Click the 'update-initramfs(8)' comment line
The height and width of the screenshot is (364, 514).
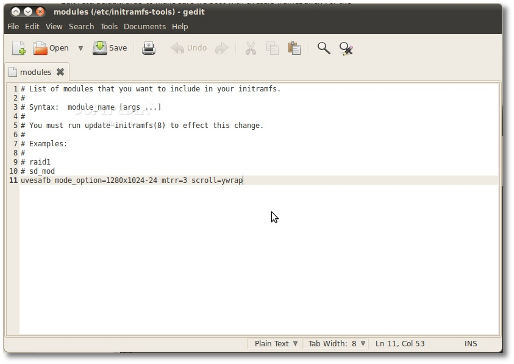coord(142,125)
